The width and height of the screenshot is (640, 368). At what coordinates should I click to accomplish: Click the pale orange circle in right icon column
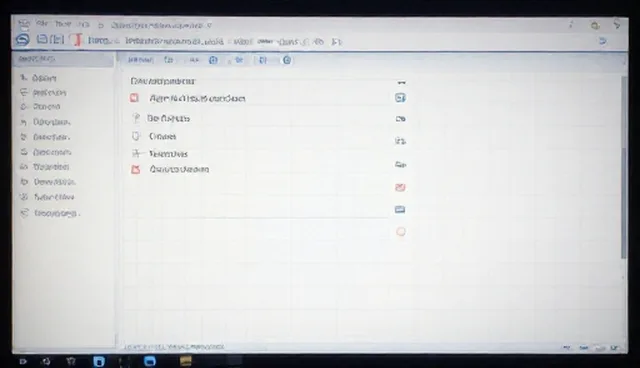[401, 232]
